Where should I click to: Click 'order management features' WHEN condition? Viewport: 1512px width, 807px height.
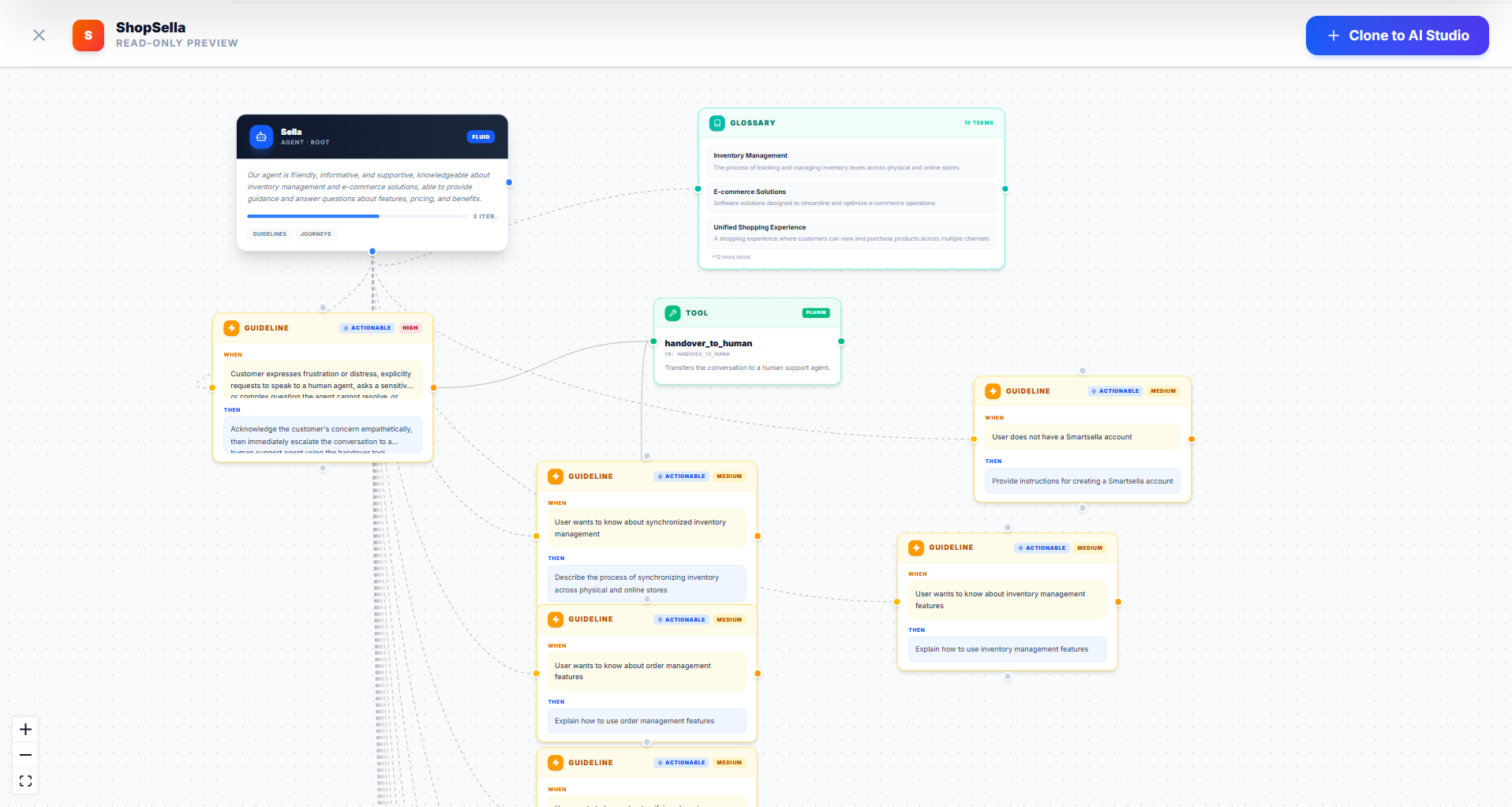tap(646, 671)
